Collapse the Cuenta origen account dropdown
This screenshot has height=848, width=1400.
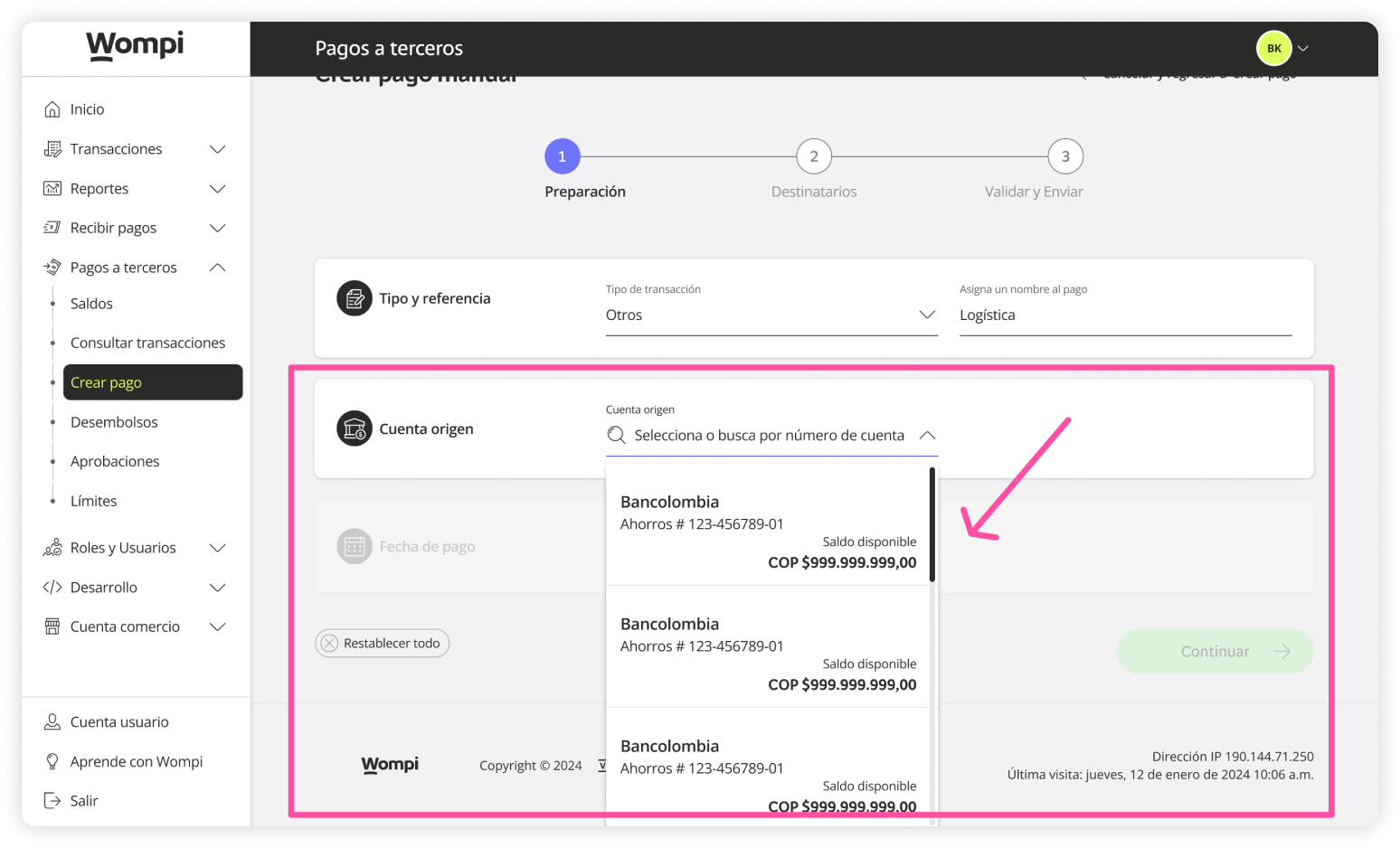click(x=927, y=435)
